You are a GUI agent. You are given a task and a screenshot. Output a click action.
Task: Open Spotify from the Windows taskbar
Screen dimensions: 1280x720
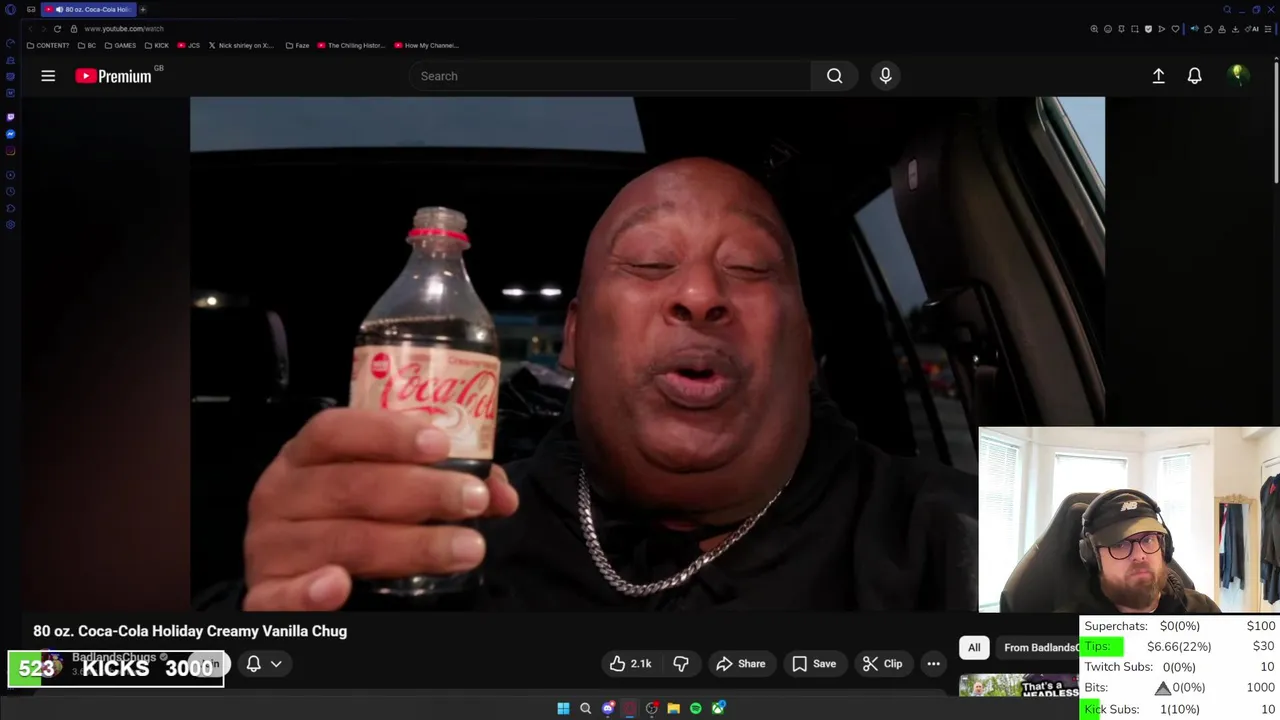[696, 709]
